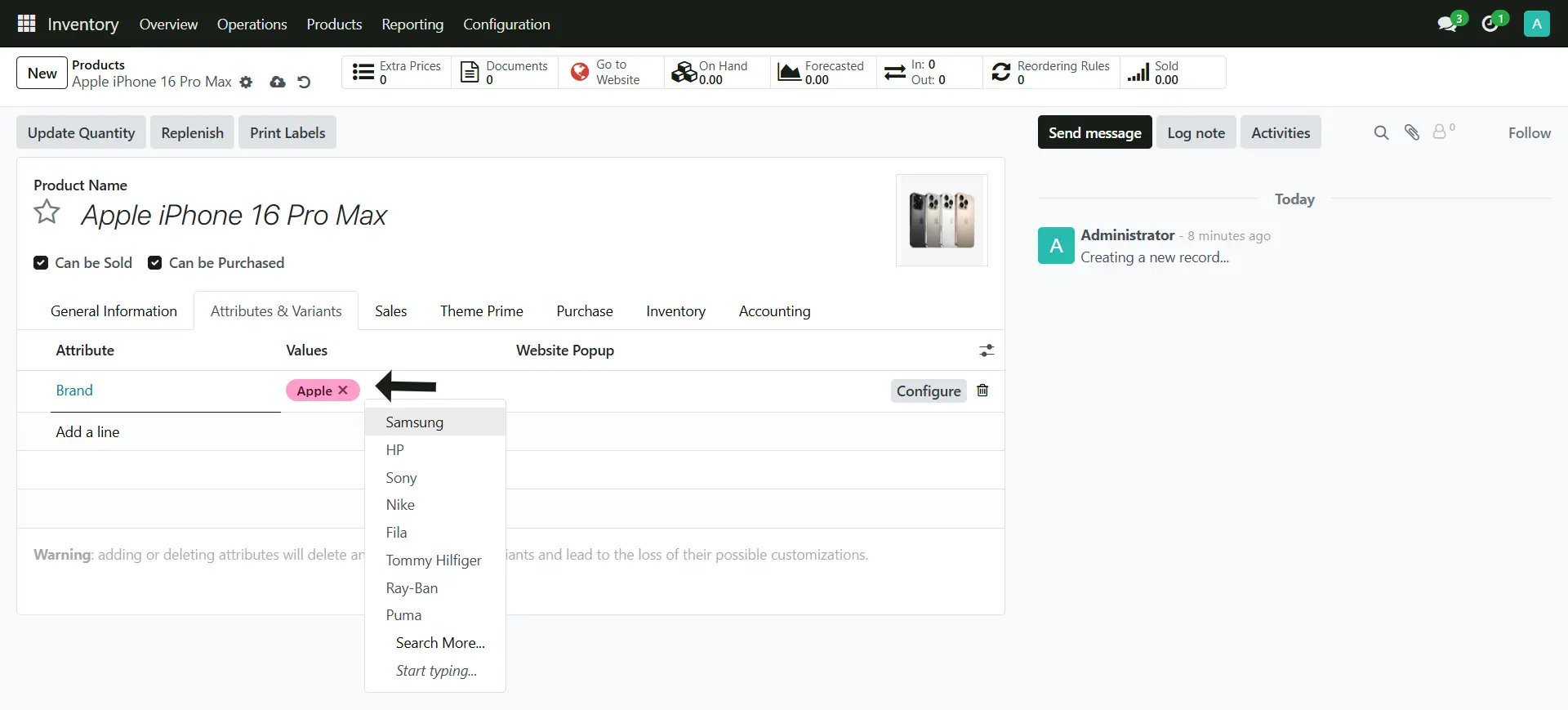Viewport: 1568px width, 710px height.
Task: Discard changes with the undo icon
Action: [304, 83]
